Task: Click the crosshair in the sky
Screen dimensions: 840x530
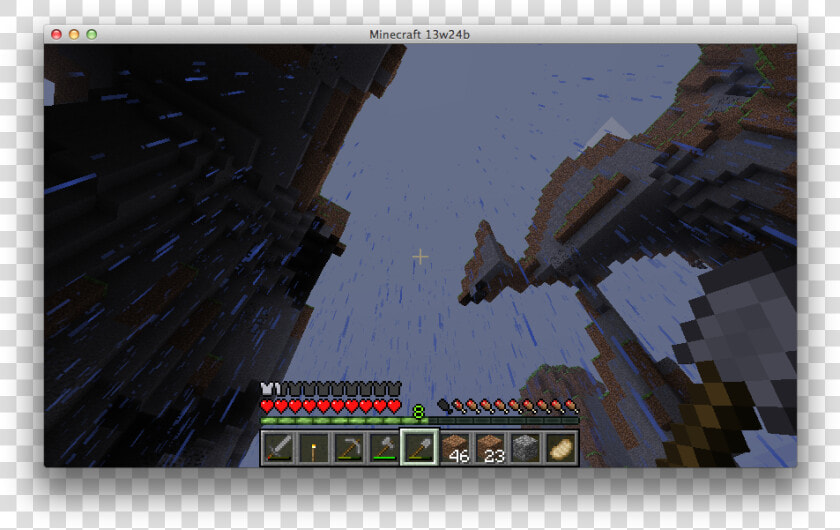Action: click(x=420, y=257)
